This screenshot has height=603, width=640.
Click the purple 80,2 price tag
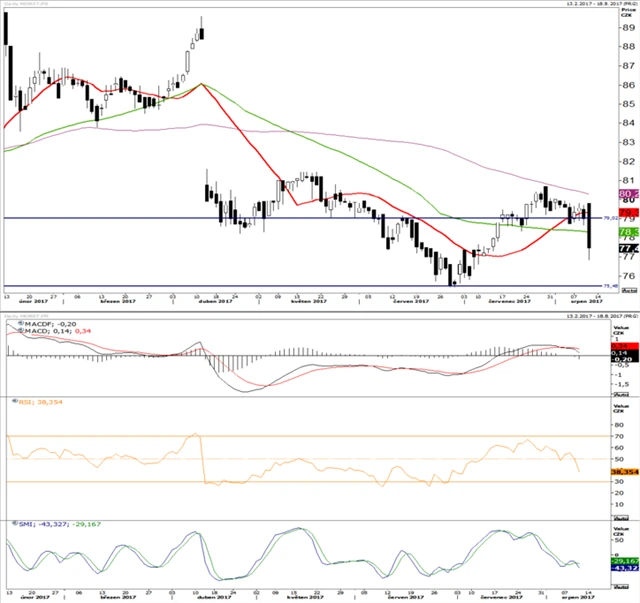pyautogui.click(x=629, y=194)
